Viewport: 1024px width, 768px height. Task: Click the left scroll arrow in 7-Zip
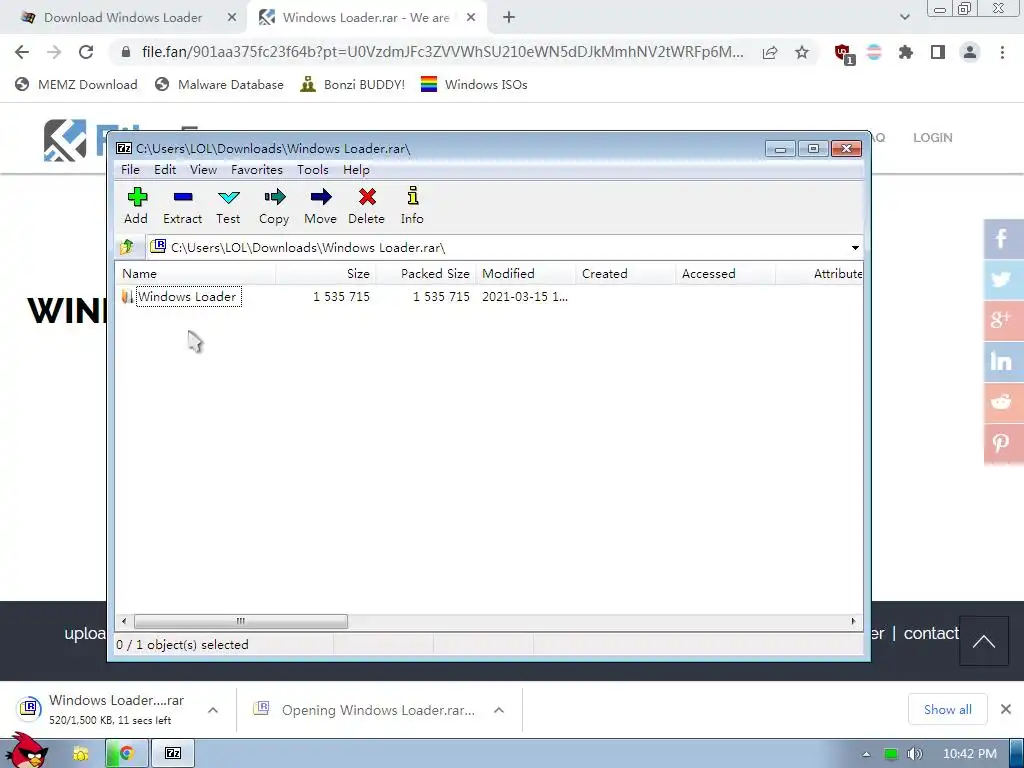click(x=124, y=621)
